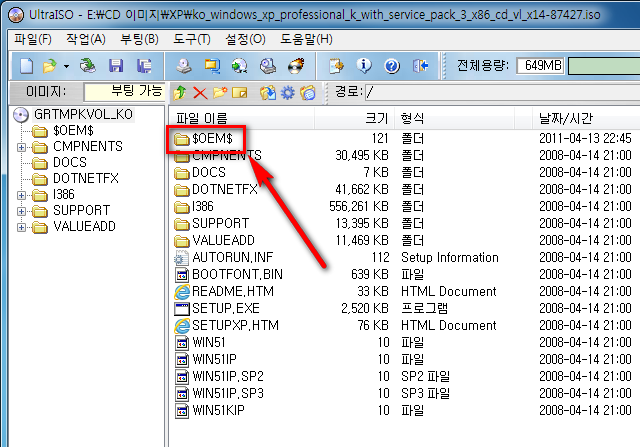Select DOCS folder in file list

coord(209,173)
